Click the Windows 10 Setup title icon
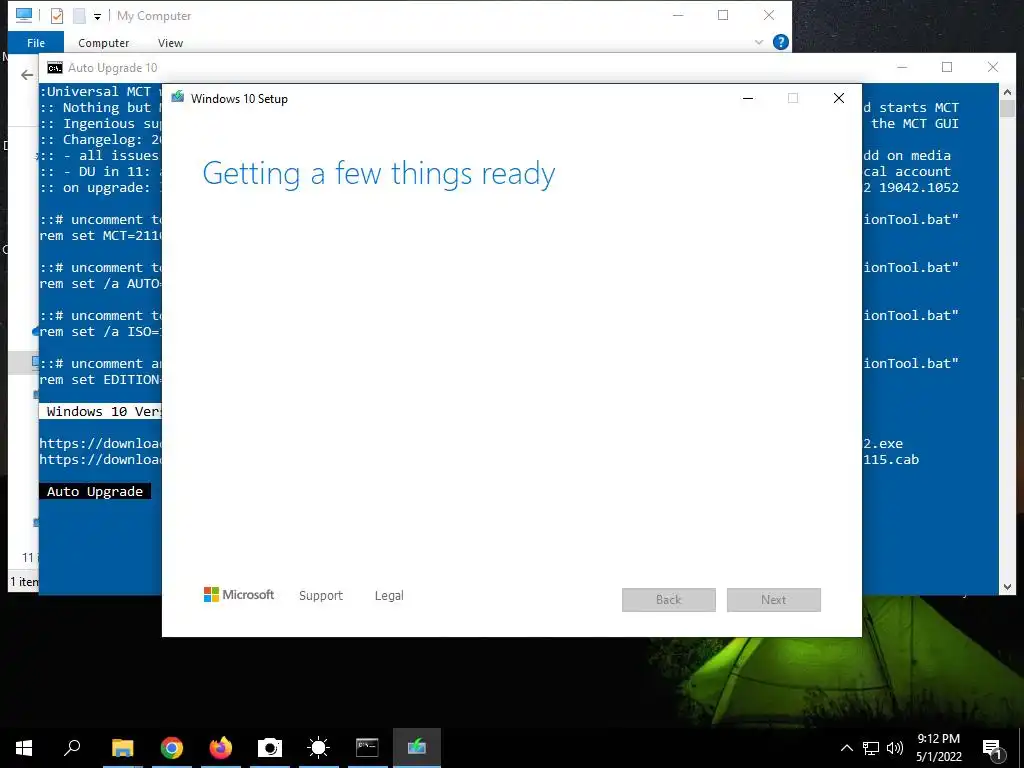This screenshot has width=1024, height=768. click(x=178, y=97)
